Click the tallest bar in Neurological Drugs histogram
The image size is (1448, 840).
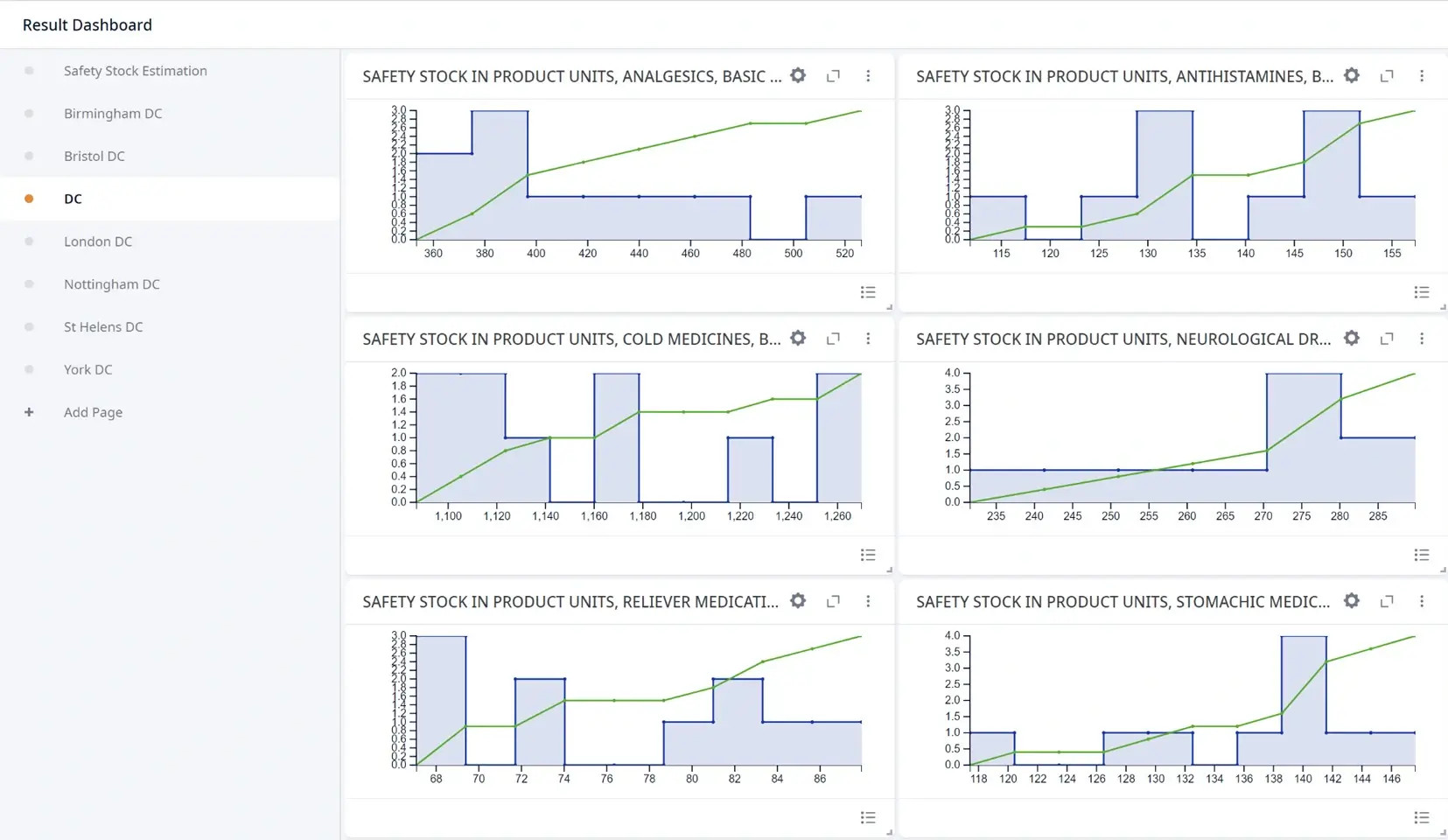1304,437
